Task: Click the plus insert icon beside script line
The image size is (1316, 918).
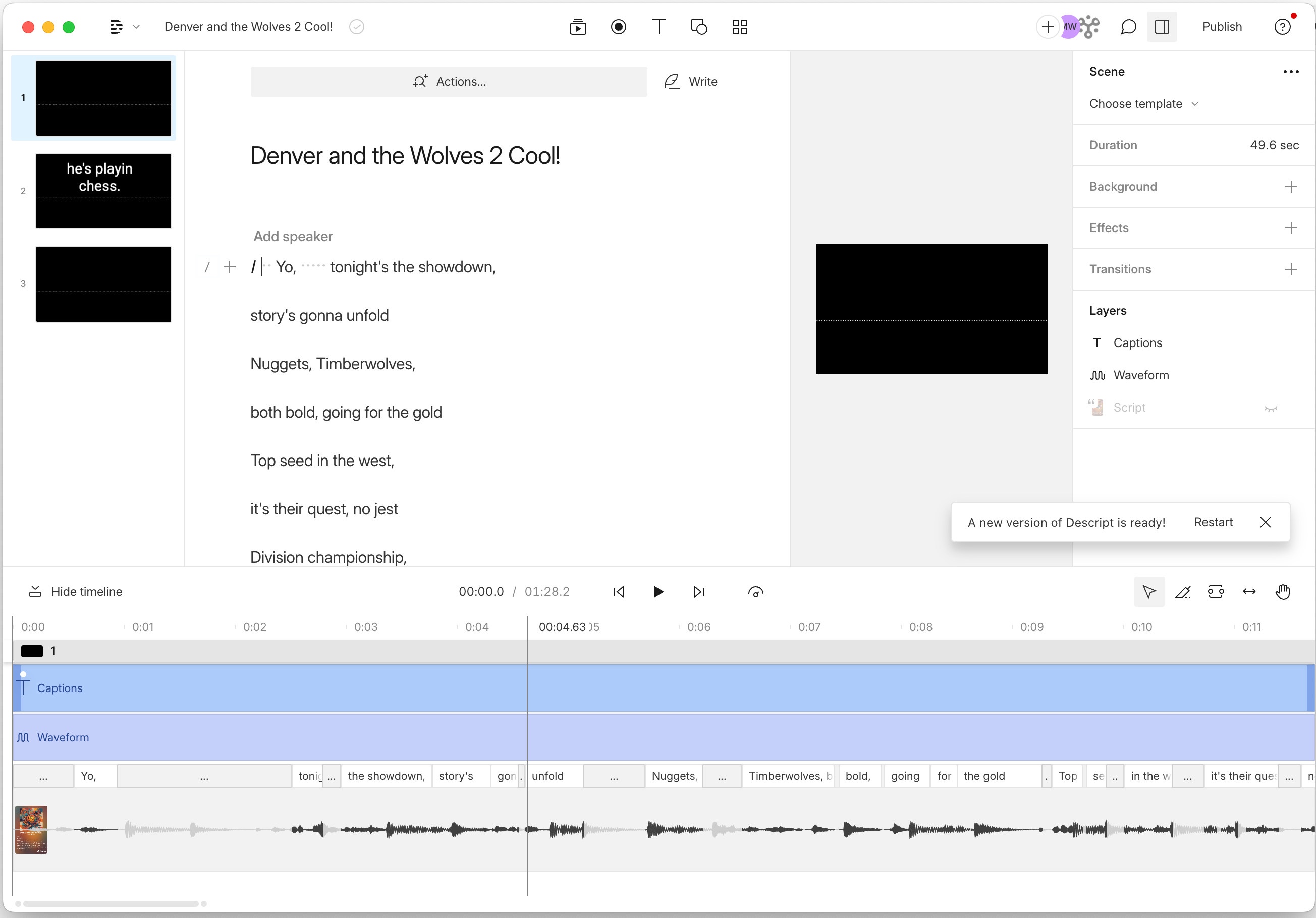Action: point(229,267)
